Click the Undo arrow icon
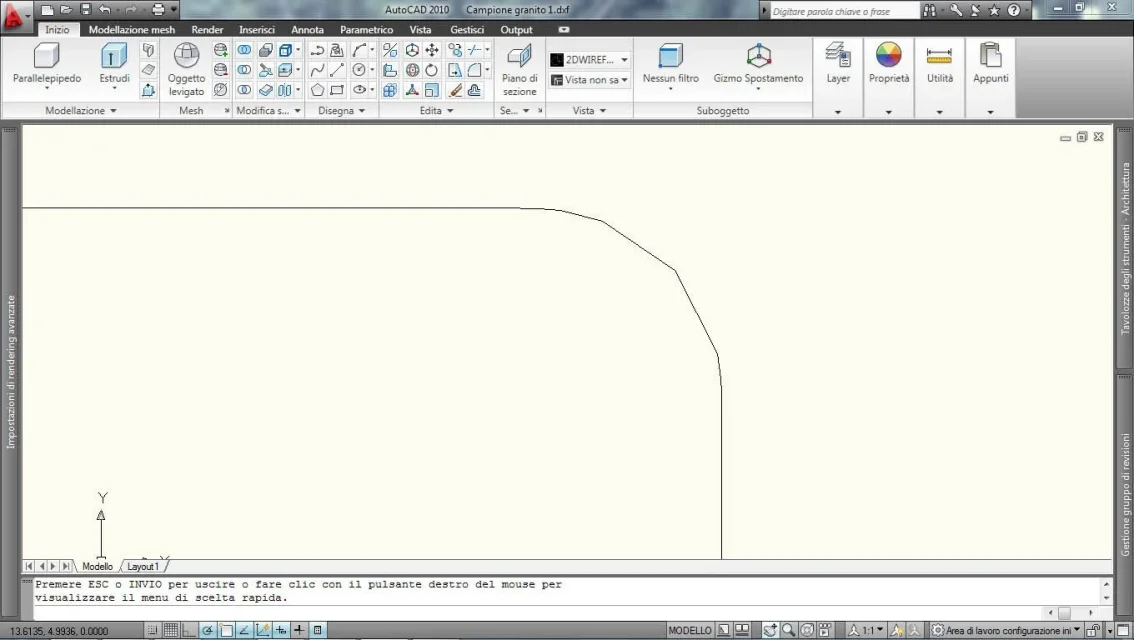1134x640 pixels. 105,9
